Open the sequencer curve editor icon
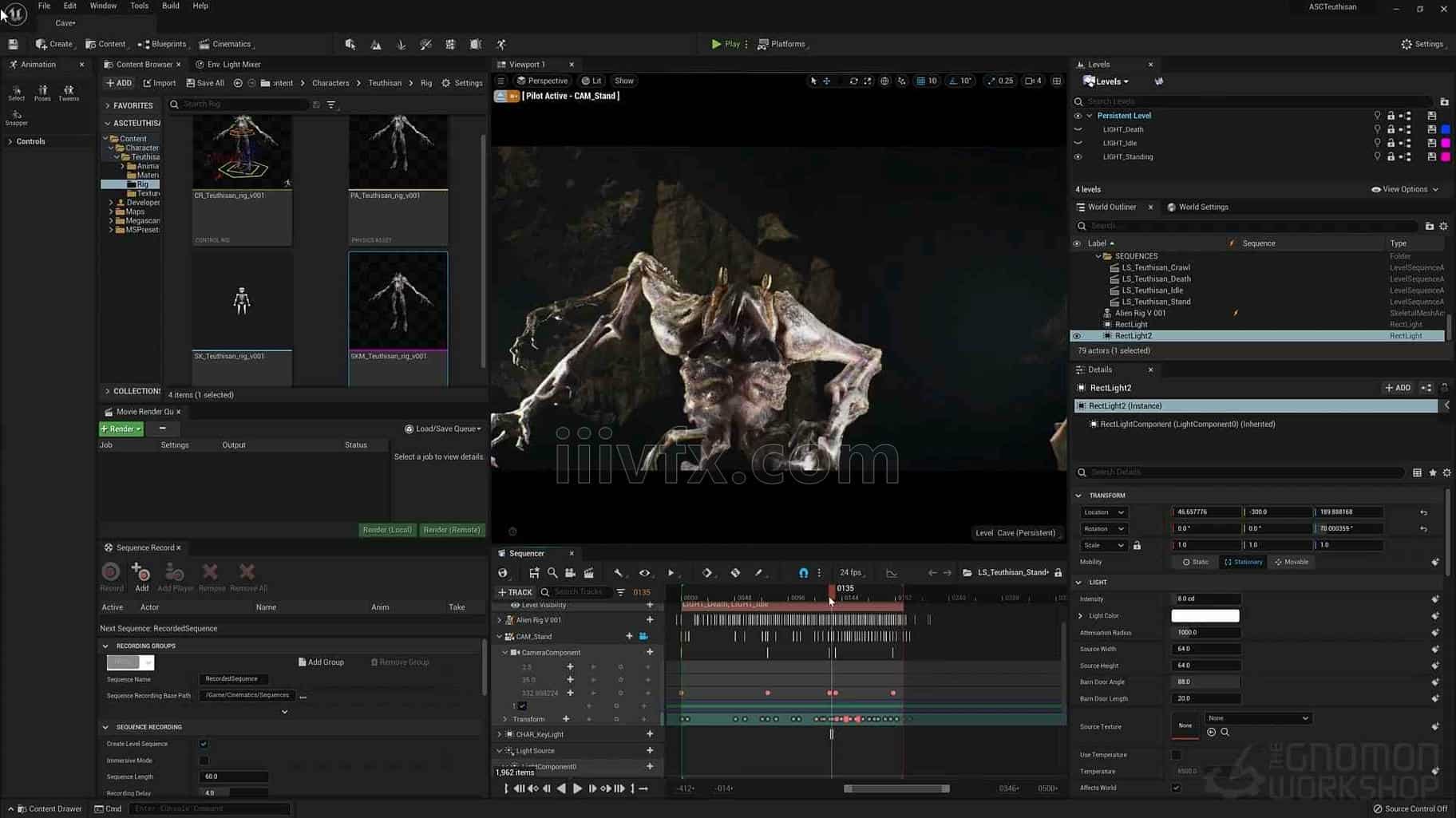 (x=892, y=573)
